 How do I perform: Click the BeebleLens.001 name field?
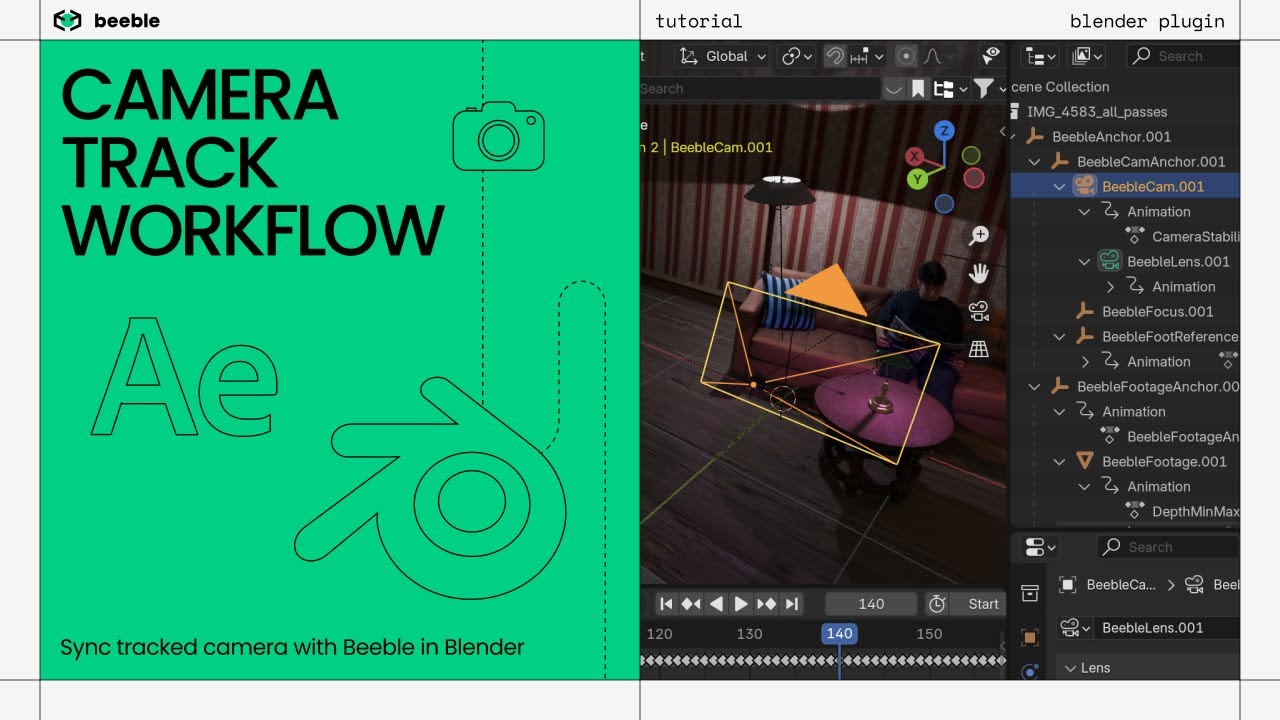tap(1166, 628)
